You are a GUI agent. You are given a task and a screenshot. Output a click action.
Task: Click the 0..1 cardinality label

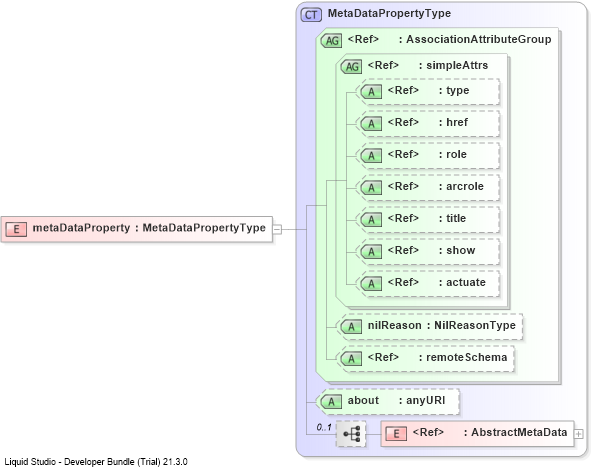point(324,427)
